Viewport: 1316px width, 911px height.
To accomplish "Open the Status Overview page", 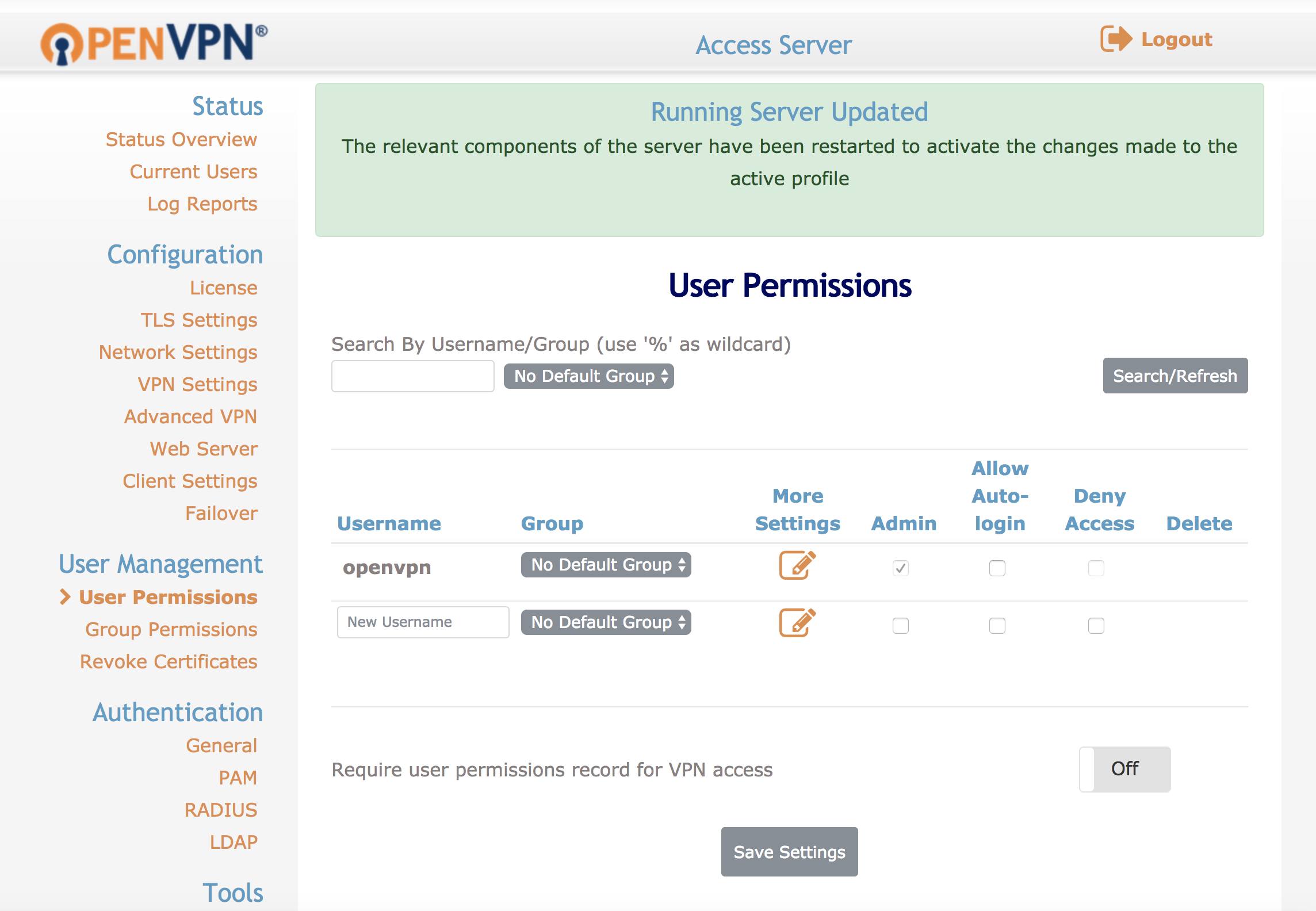I will [181, 139].
